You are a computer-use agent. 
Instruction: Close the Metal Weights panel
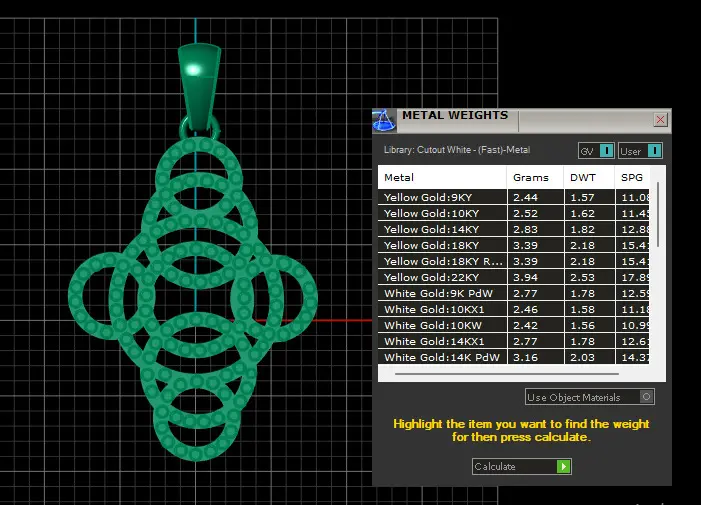click(660, 120)
